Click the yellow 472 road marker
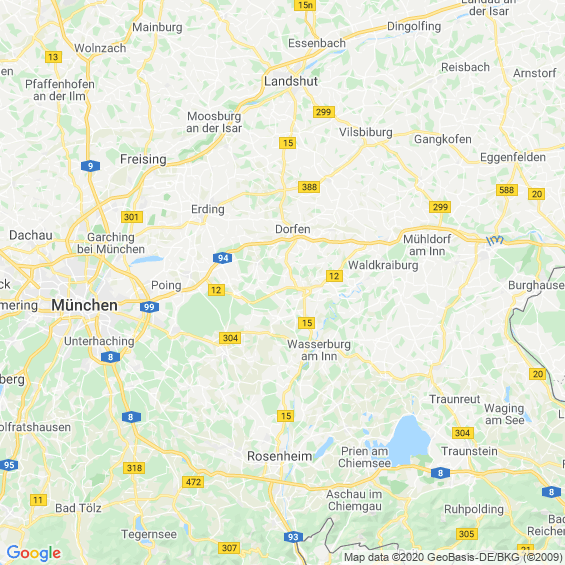The image size is (565, 565). (x=193, y=482)
